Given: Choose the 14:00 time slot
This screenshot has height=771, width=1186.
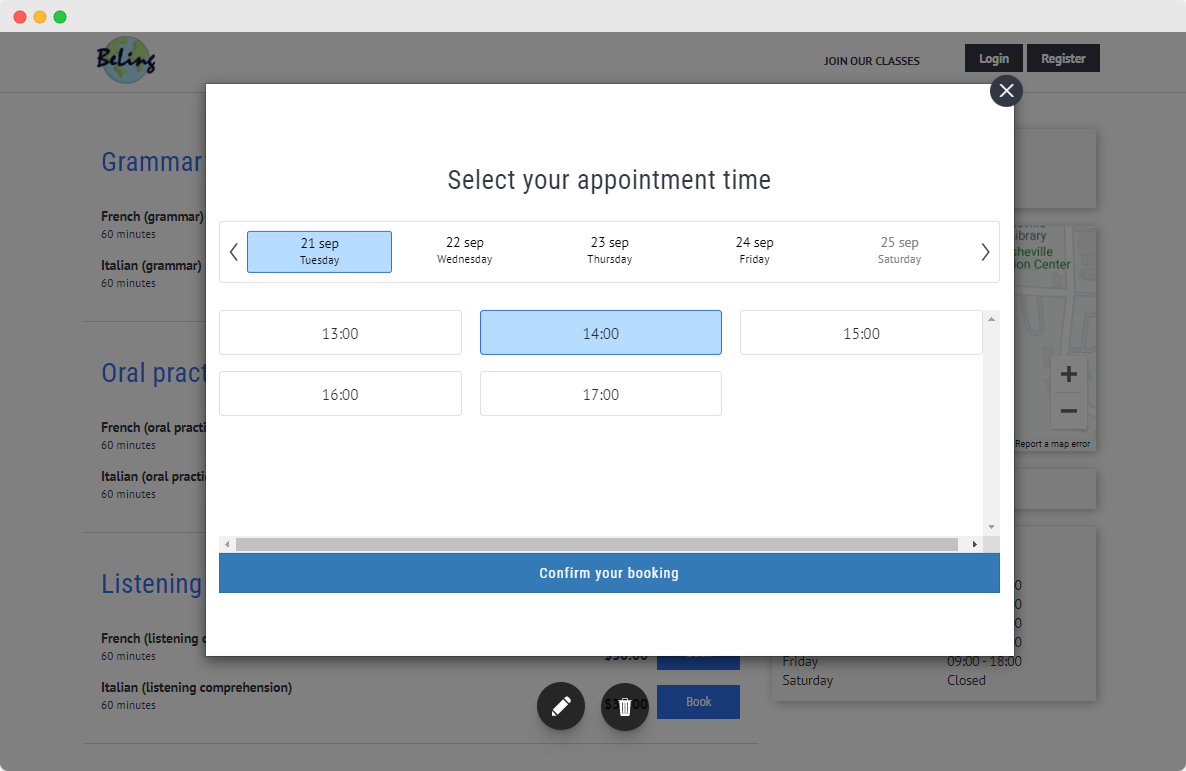Looking at the screenshot, I should (601, 333).
